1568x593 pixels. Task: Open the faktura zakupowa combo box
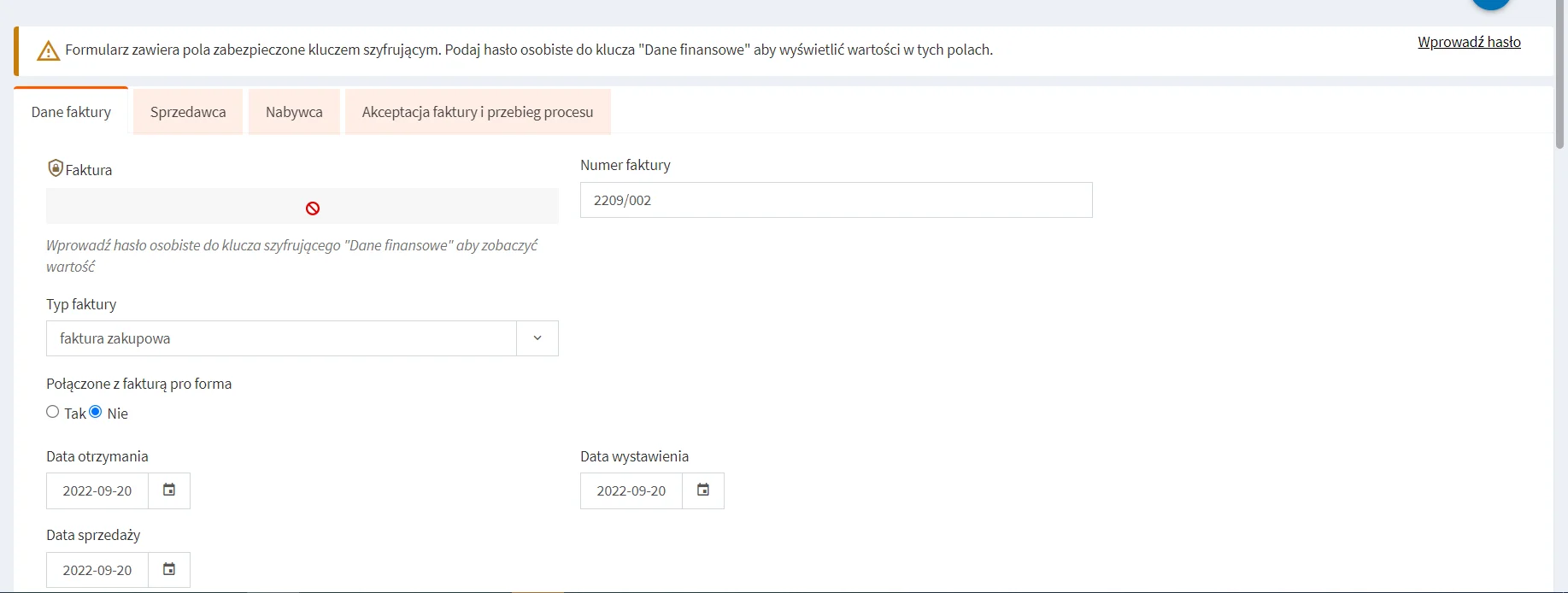coord(302,338)
